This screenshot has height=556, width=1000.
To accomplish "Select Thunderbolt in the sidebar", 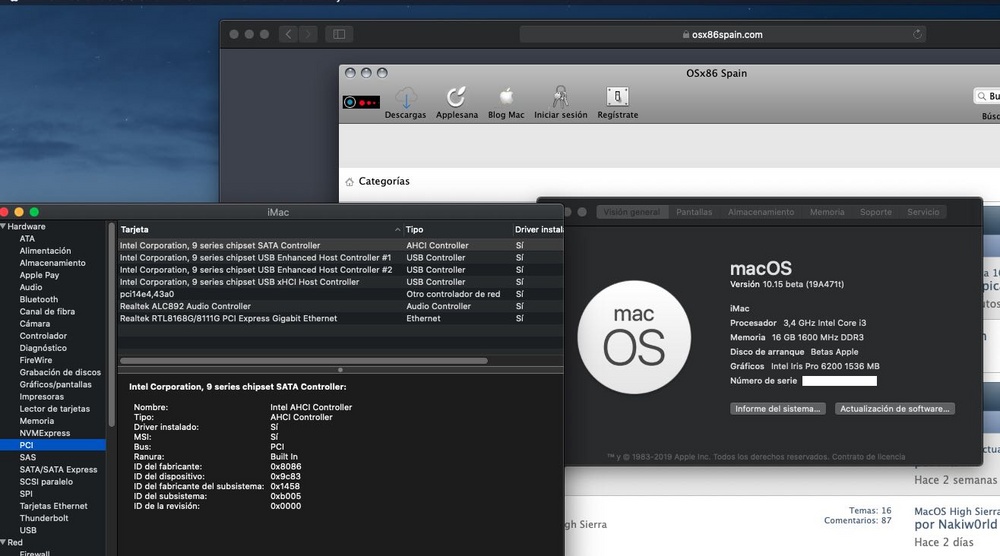I will (43, 518).
